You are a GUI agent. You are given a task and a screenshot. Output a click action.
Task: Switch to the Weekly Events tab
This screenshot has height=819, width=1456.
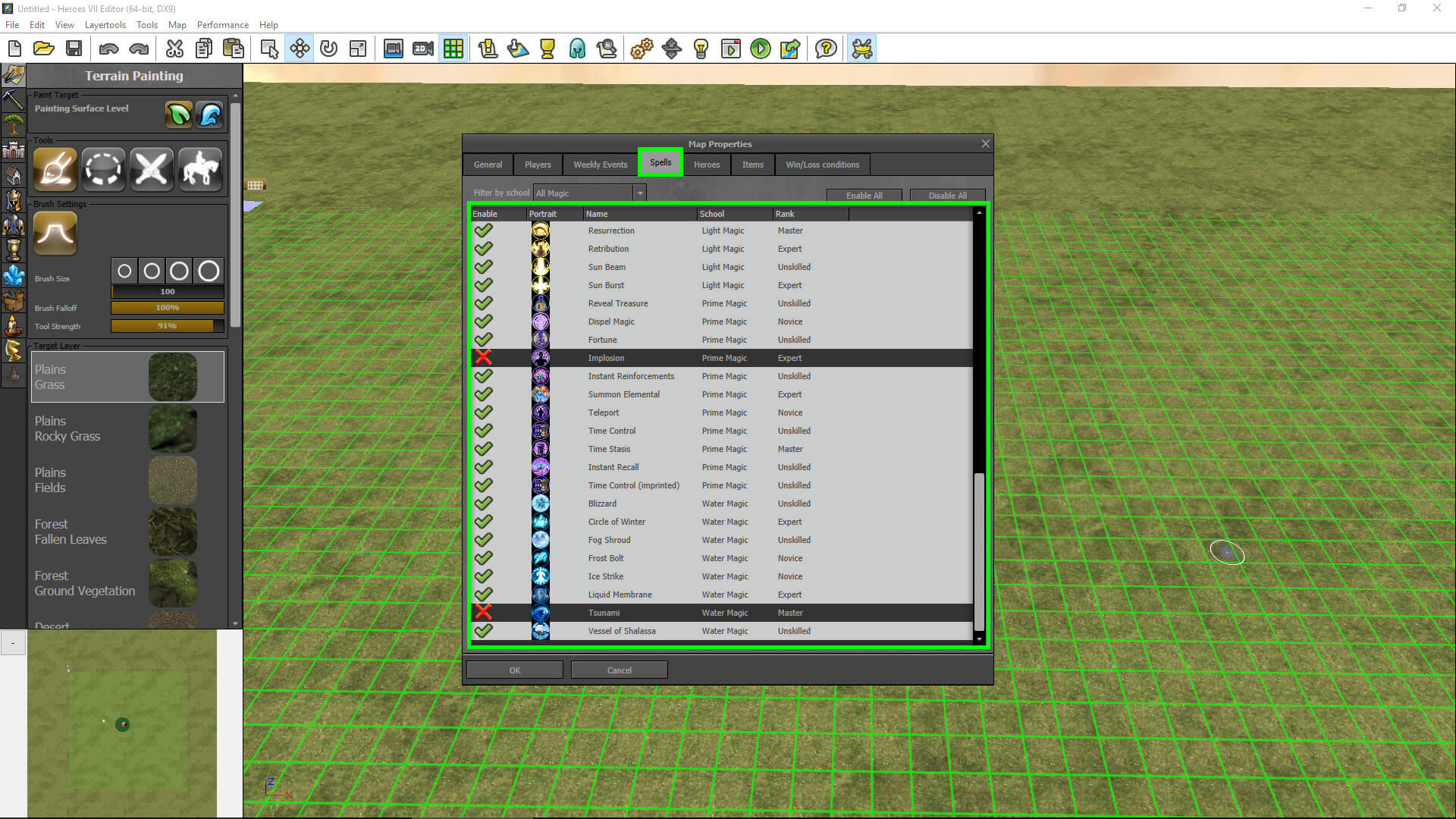600,165
